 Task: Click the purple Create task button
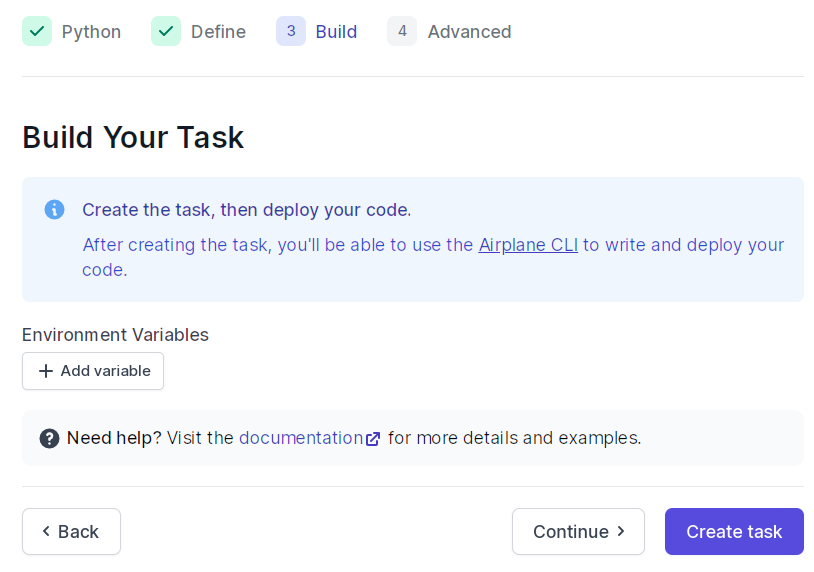point(734,532)
